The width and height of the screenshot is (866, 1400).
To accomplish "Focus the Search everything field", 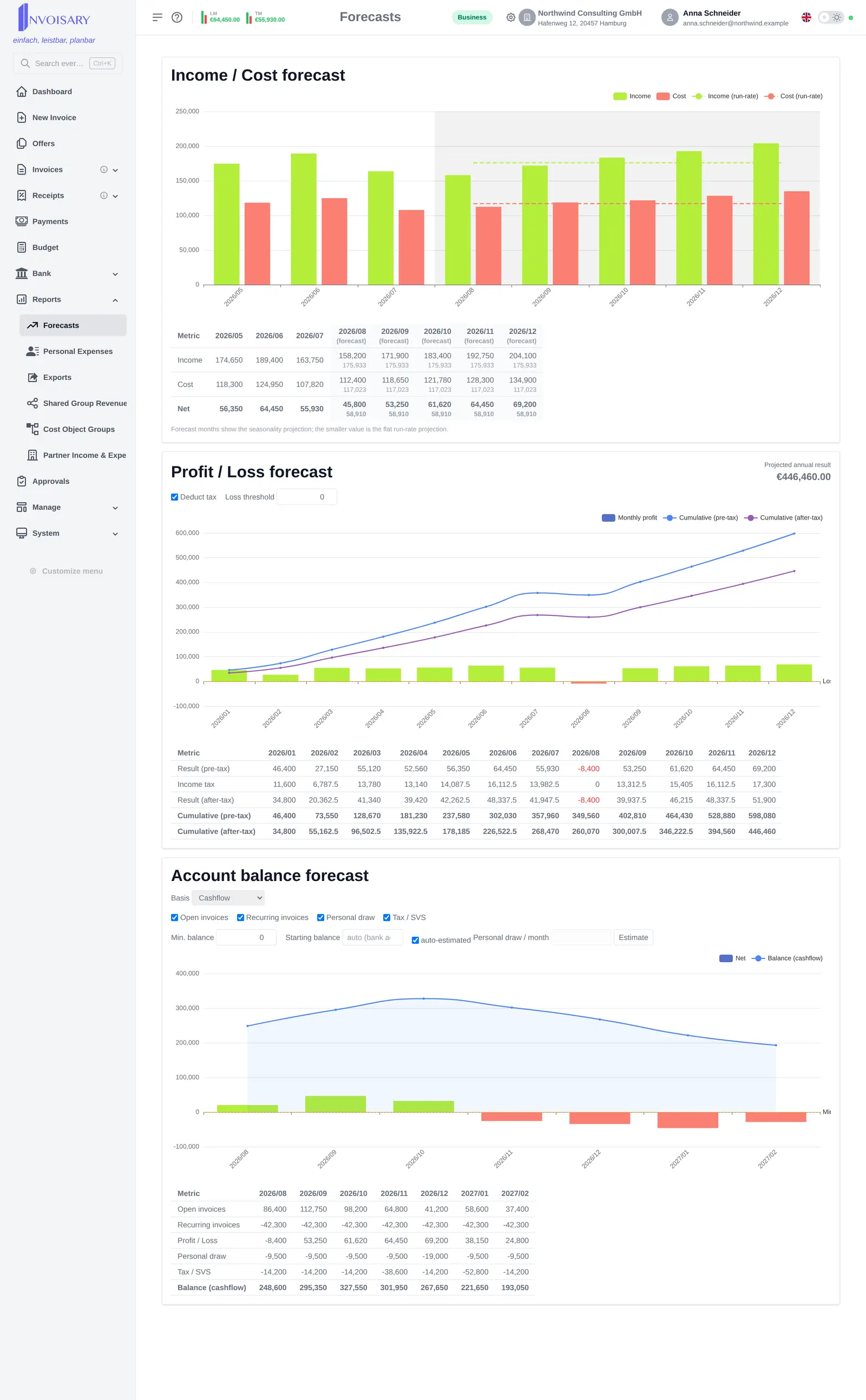I will tap(68, 63).
